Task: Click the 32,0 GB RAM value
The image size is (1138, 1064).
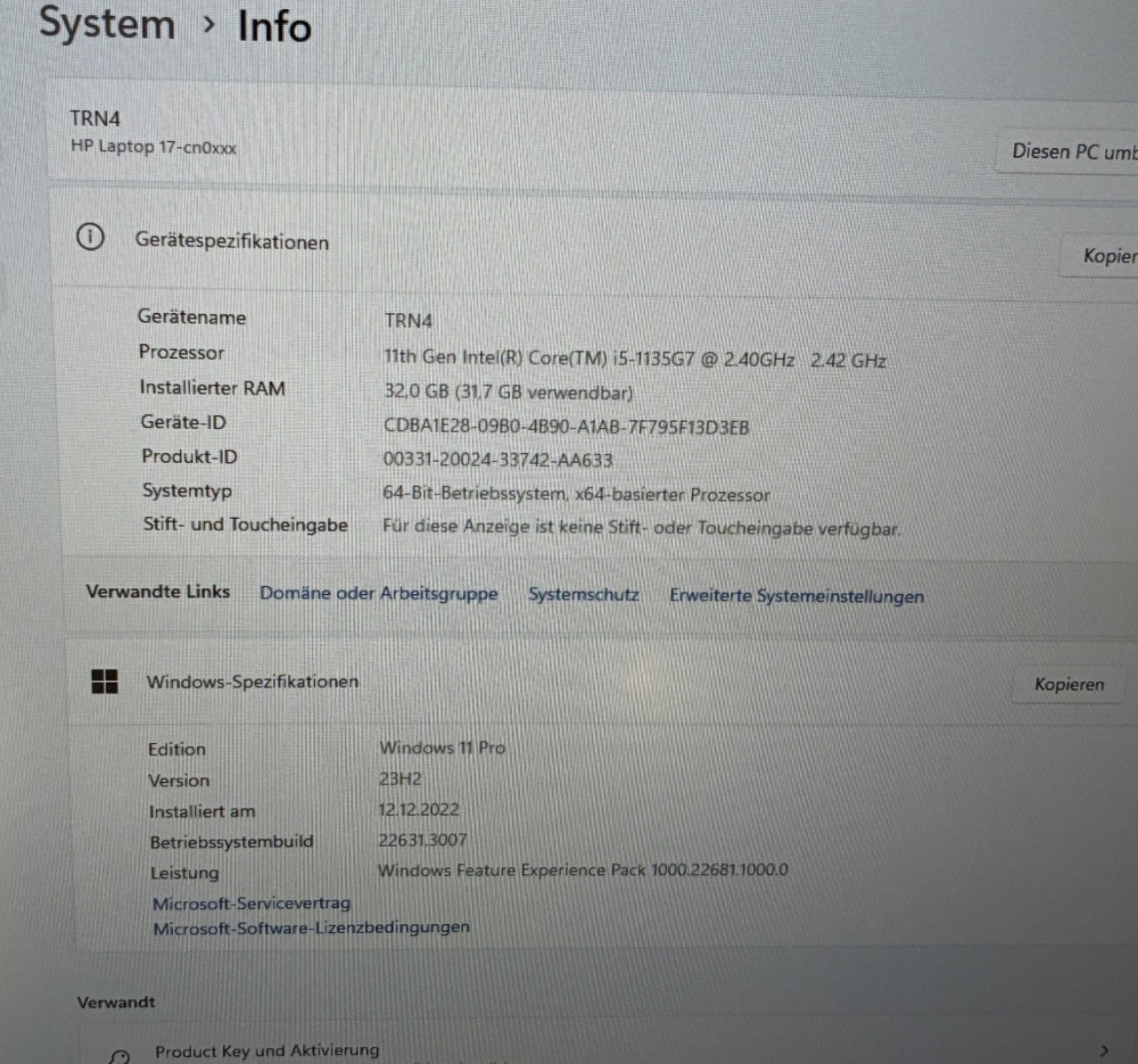Action: (508, 392)
